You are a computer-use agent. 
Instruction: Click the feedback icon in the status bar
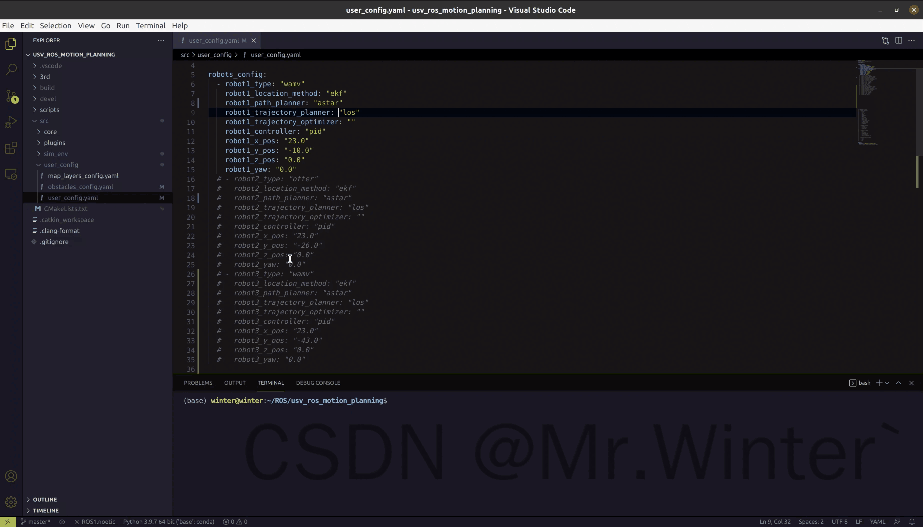897,522
